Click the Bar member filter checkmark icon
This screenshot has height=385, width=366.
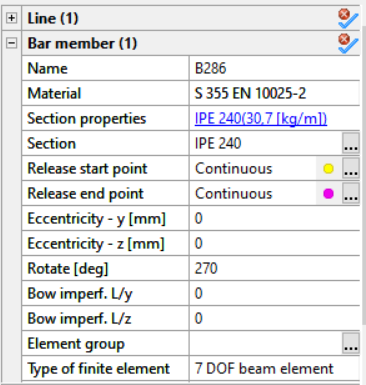(x=348, y=44)
